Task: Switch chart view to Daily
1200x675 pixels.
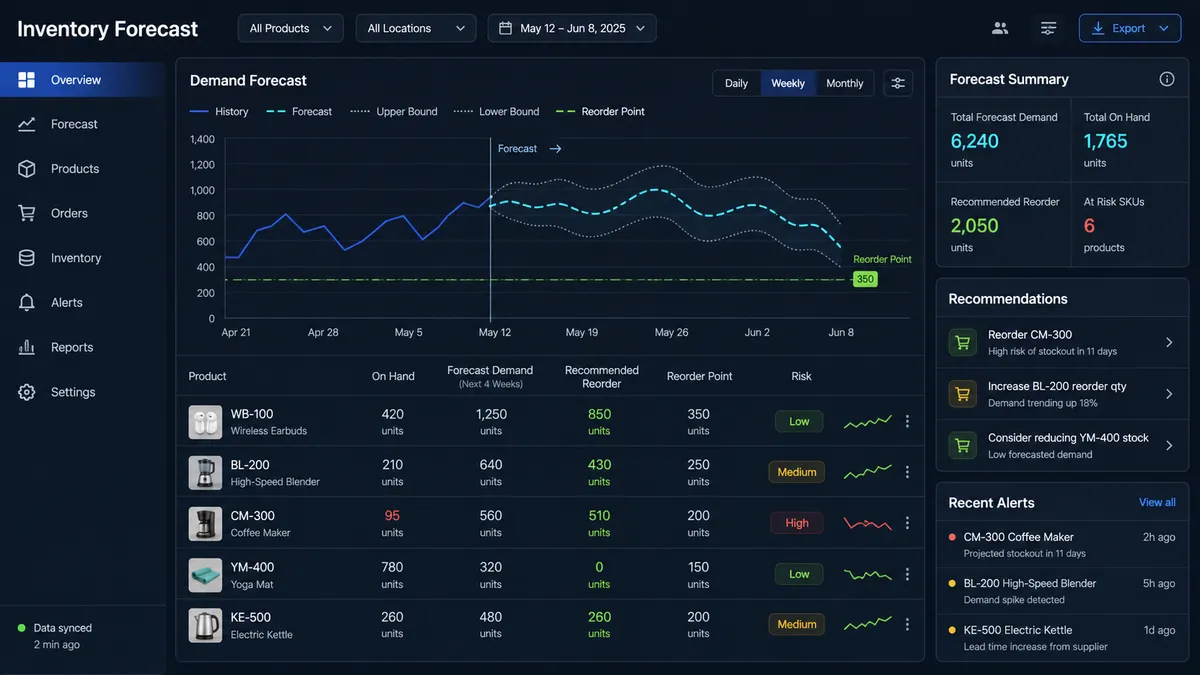Action: 737,83
